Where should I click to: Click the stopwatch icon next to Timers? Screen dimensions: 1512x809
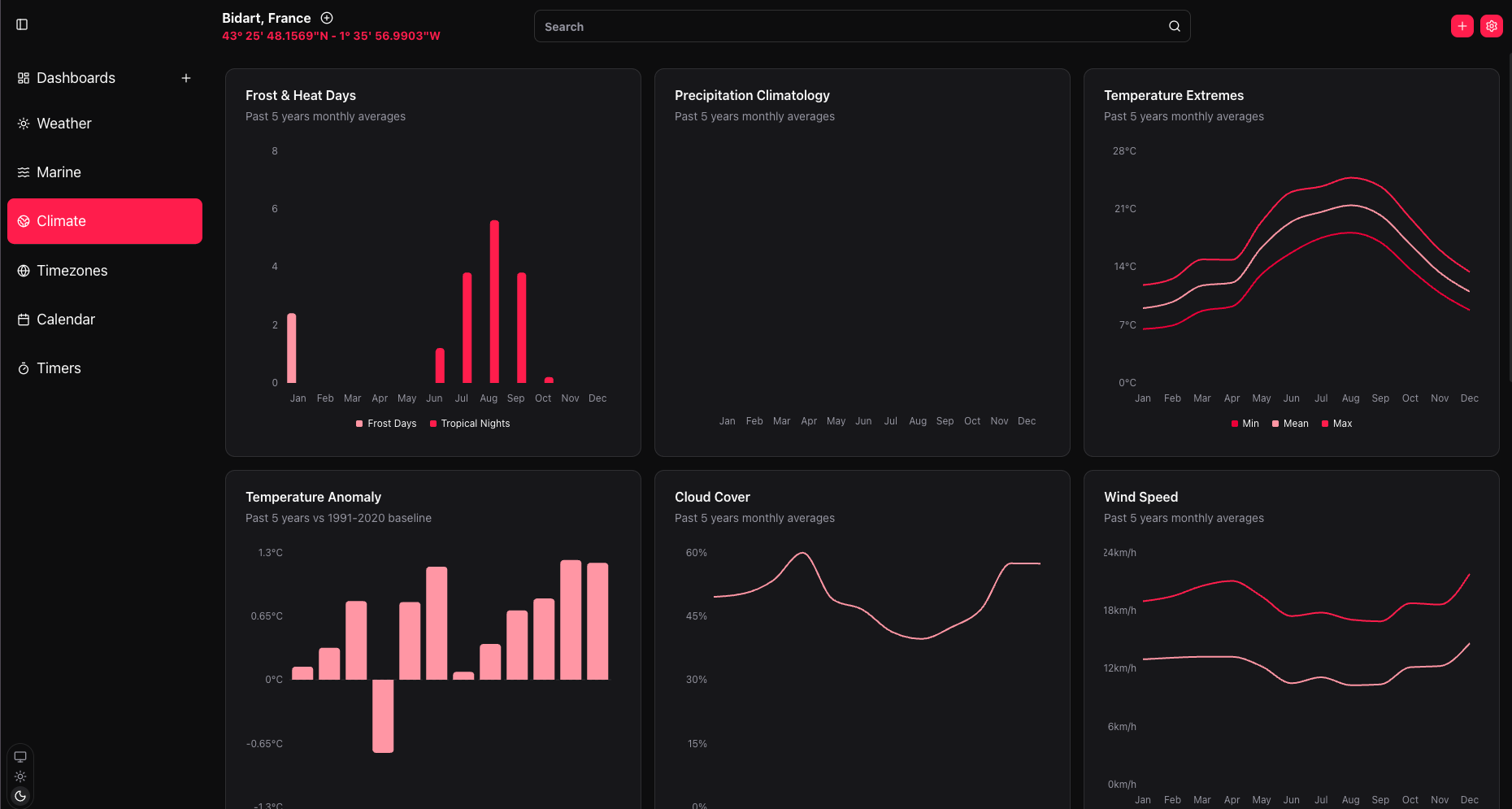24,368
